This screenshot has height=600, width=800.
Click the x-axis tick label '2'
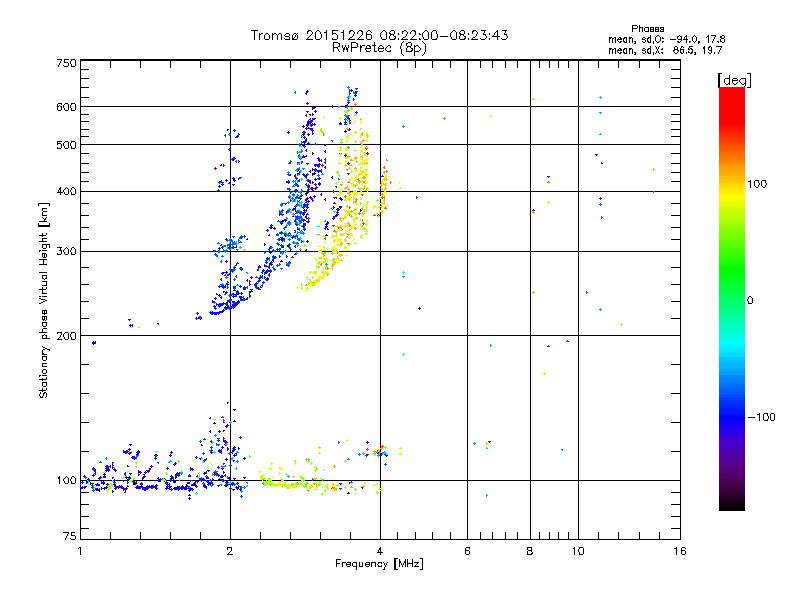click(x=230, y=551)
